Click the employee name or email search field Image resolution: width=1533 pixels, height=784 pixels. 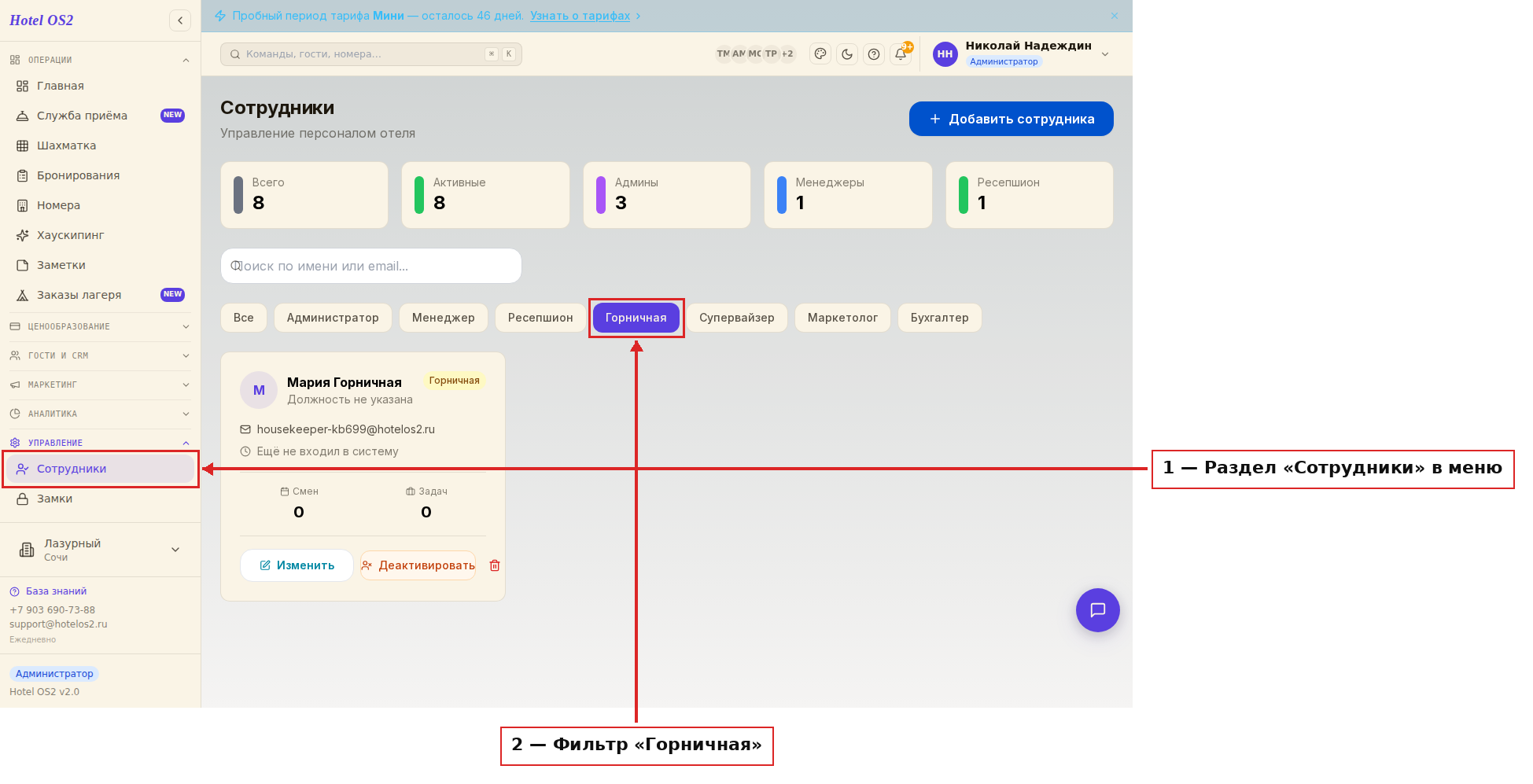[371, 266]
